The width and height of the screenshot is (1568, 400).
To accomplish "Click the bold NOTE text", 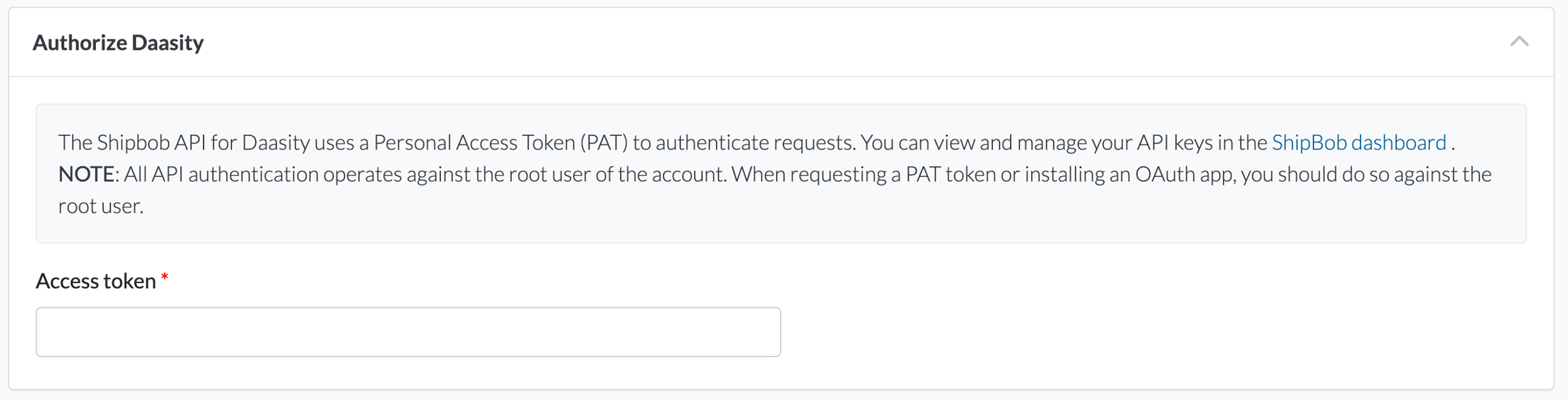I will coord(86,174).
